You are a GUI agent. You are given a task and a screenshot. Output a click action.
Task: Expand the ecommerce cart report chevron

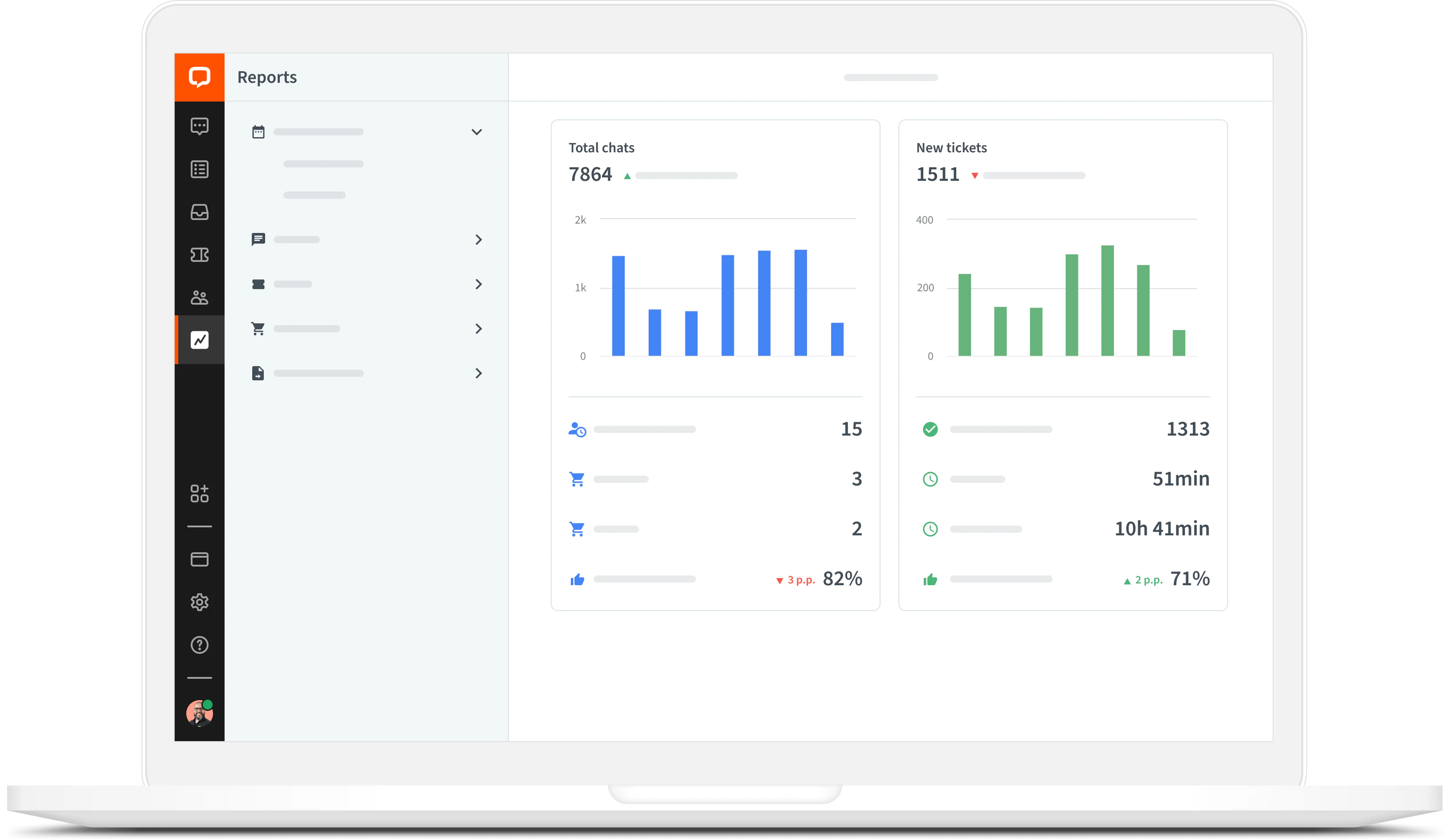pos(479,328)
